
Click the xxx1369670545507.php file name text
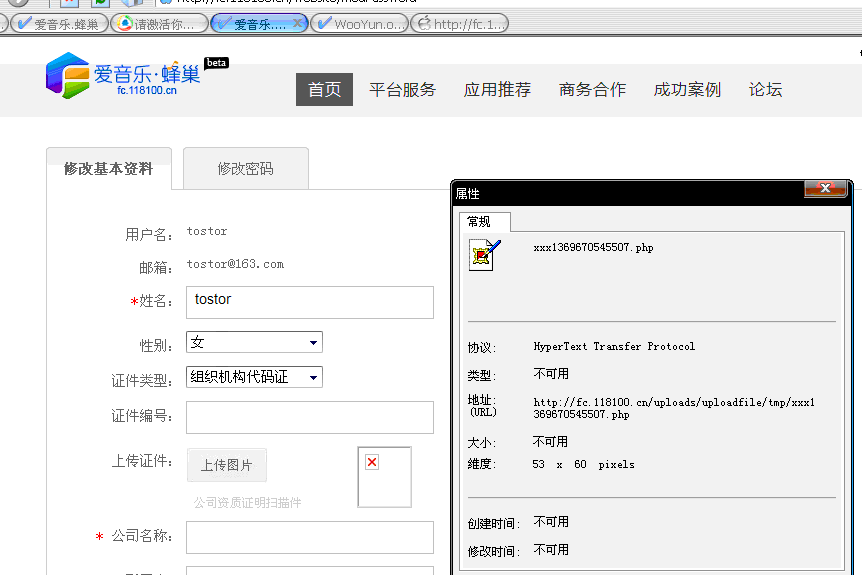[593, 247]
